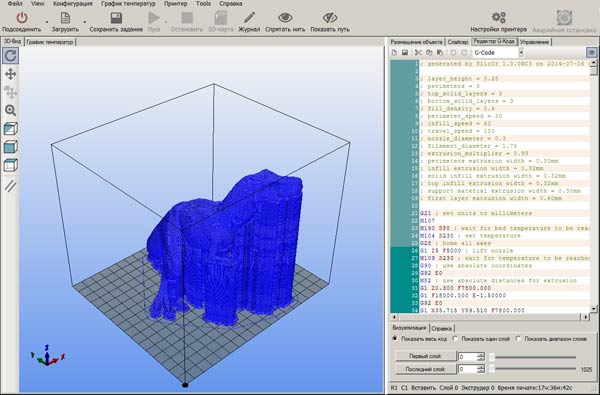Open the Файл menu

15,3
